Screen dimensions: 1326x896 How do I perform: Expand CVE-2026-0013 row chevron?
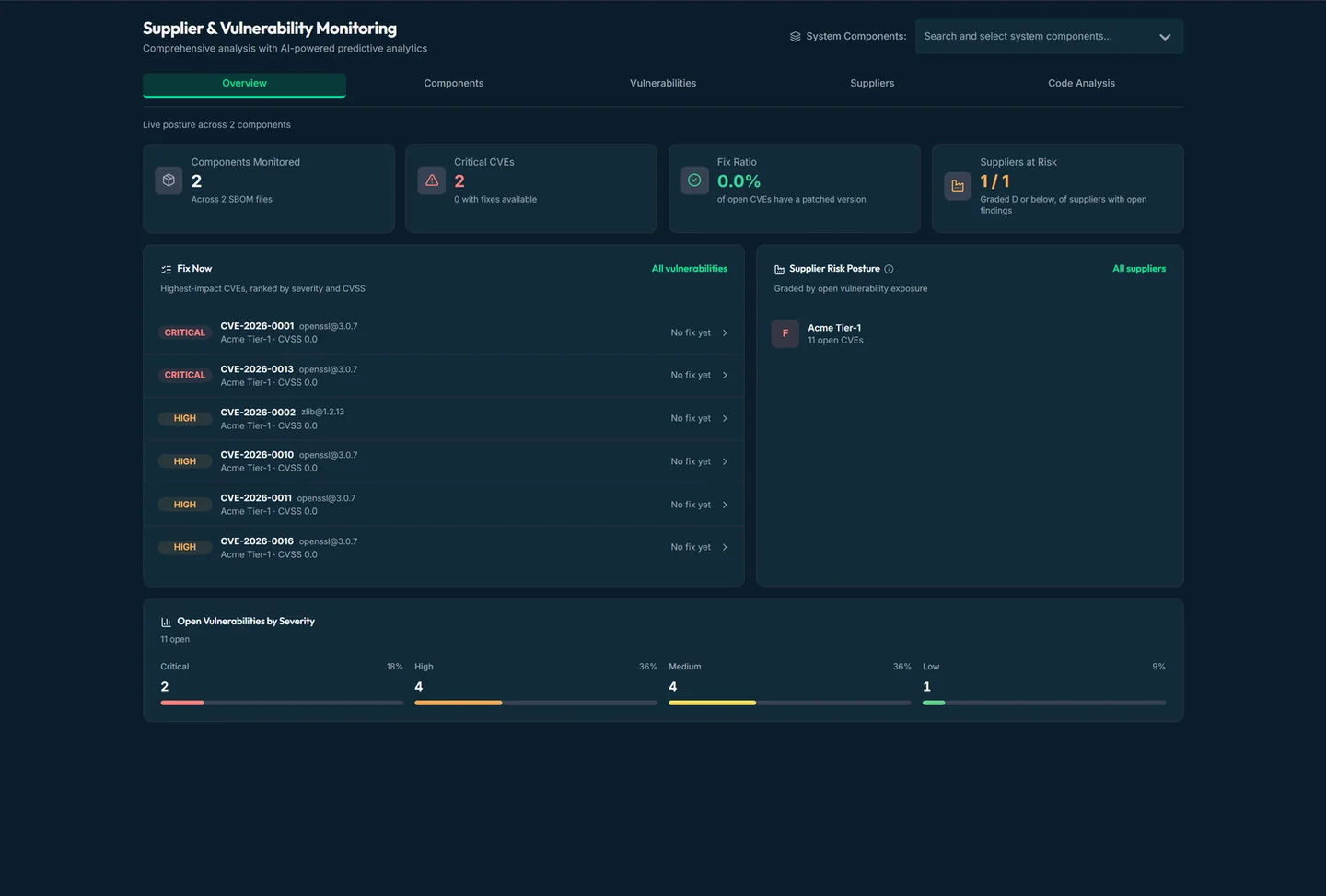click(x=725, y=376)
